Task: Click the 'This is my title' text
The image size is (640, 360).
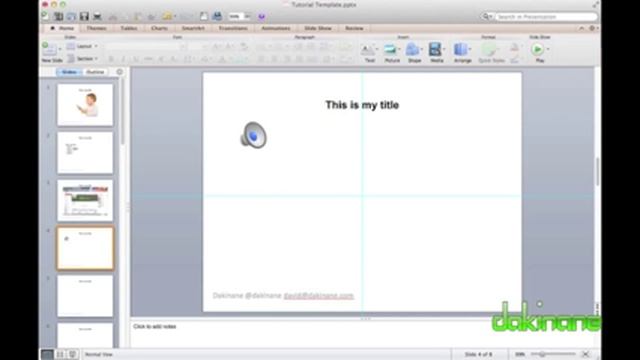Action: click(362, 105)
